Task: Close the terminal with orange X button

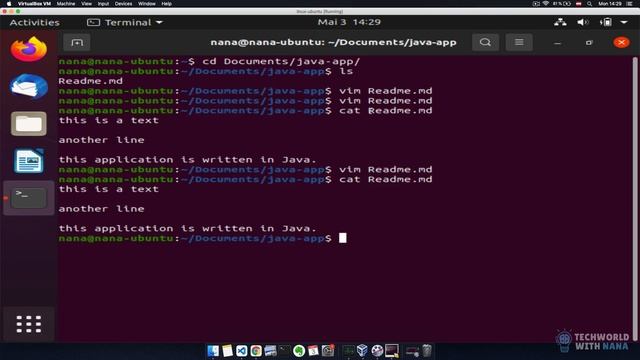Action: 621,42
